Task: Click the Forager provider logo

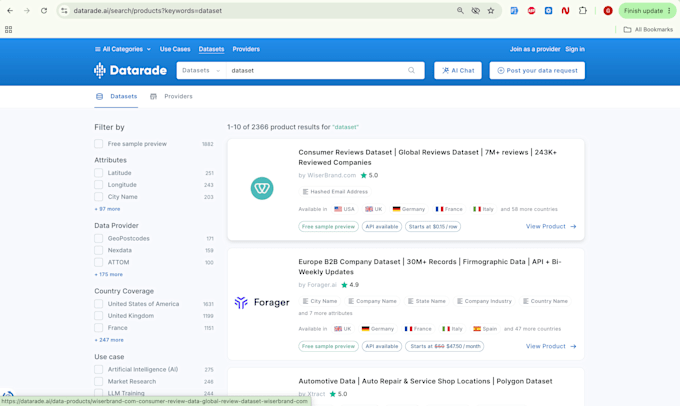Action: click(262, 302)
